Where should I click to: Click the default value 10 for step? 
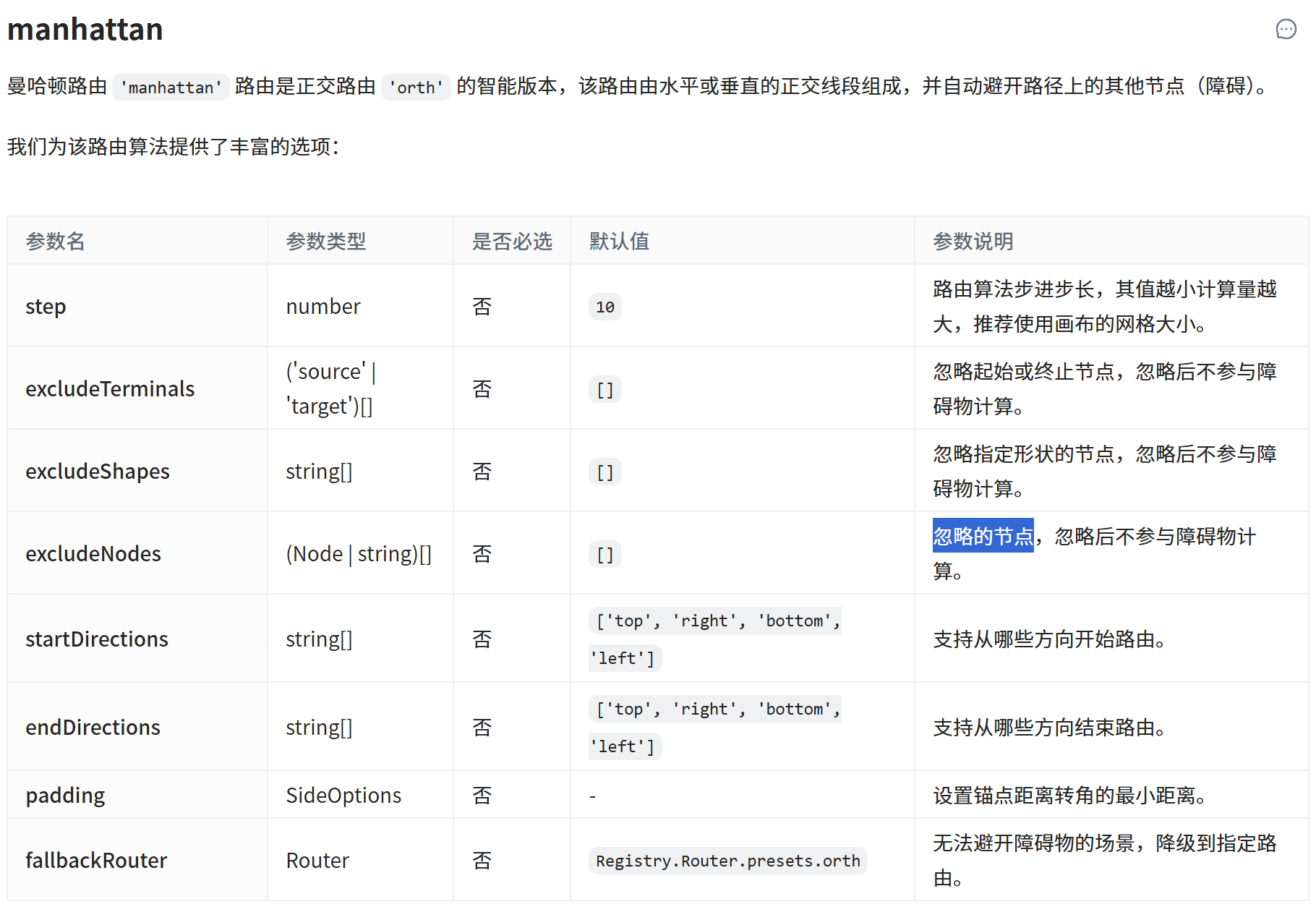[605, 307]
